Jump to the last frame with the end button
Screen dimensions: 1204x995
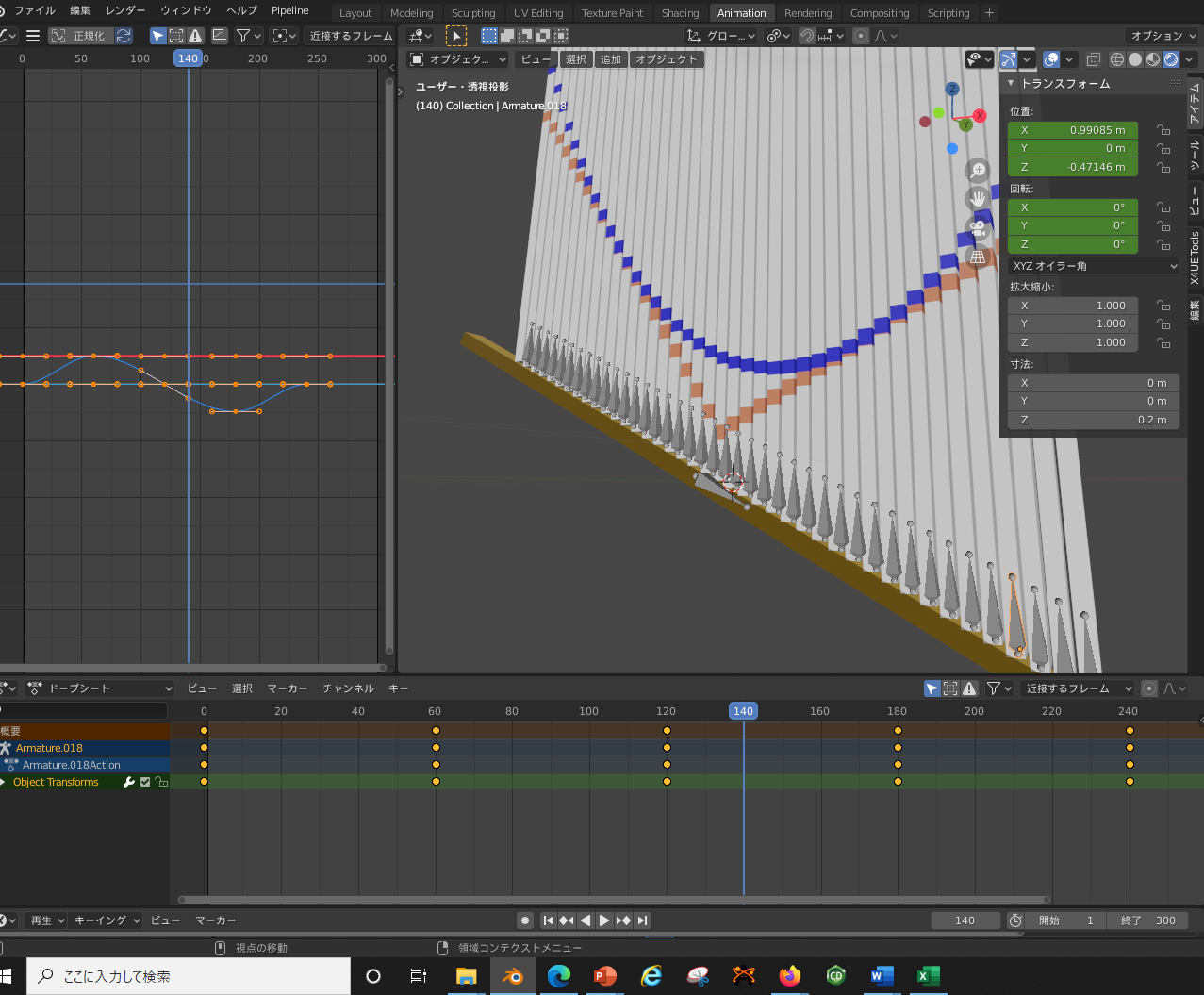[644, 920]
